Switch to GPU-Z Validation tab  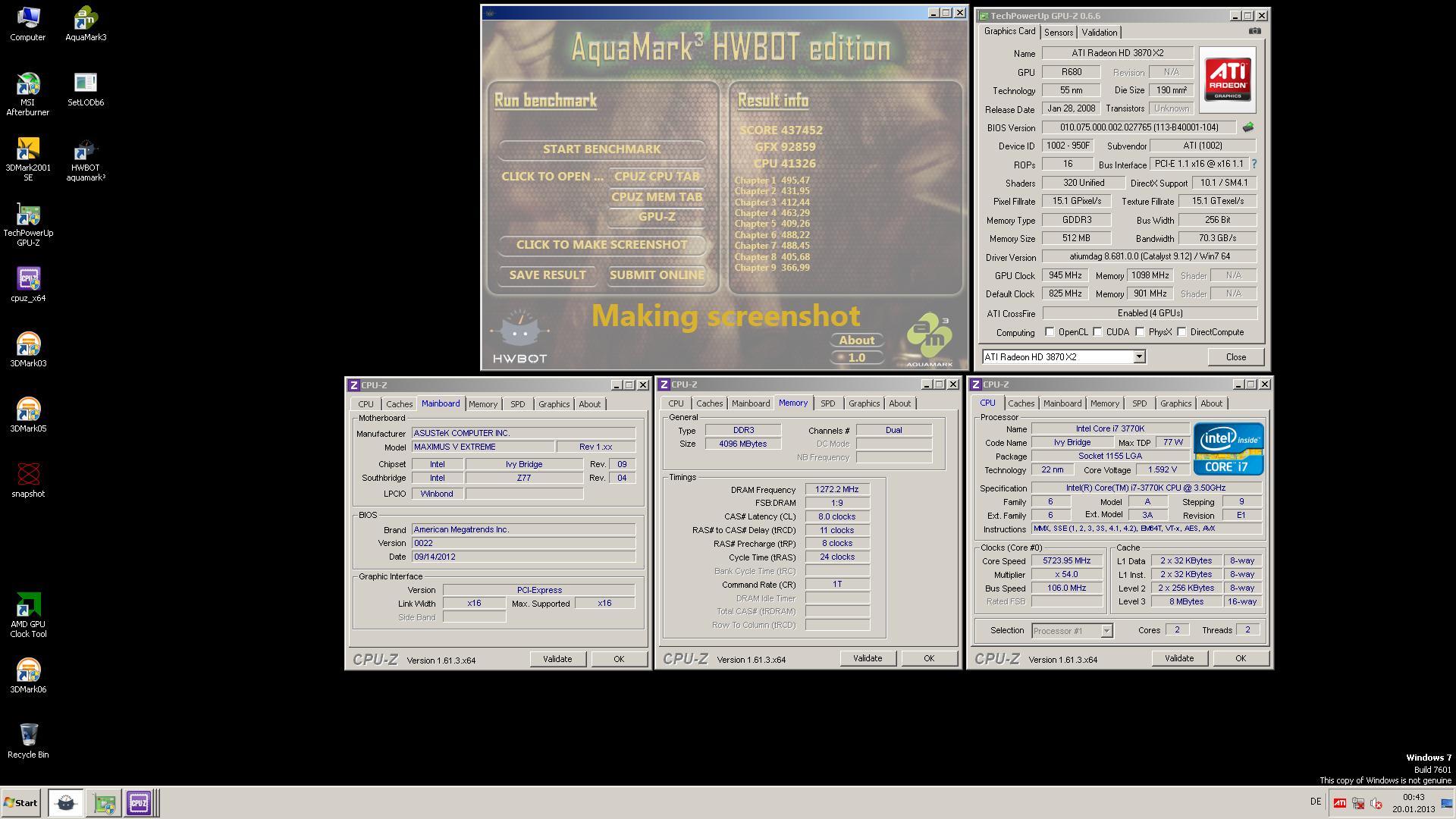click(x=1099, y=33)
